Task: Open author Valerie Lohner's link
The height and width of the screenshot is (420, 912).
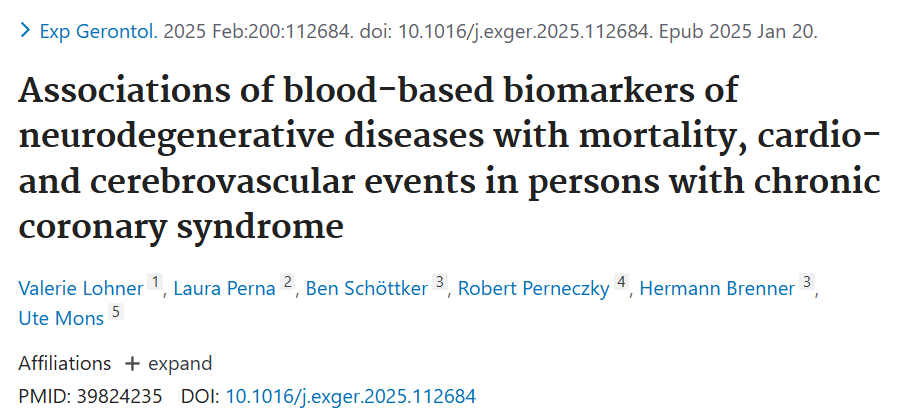Action: [81, 288]
